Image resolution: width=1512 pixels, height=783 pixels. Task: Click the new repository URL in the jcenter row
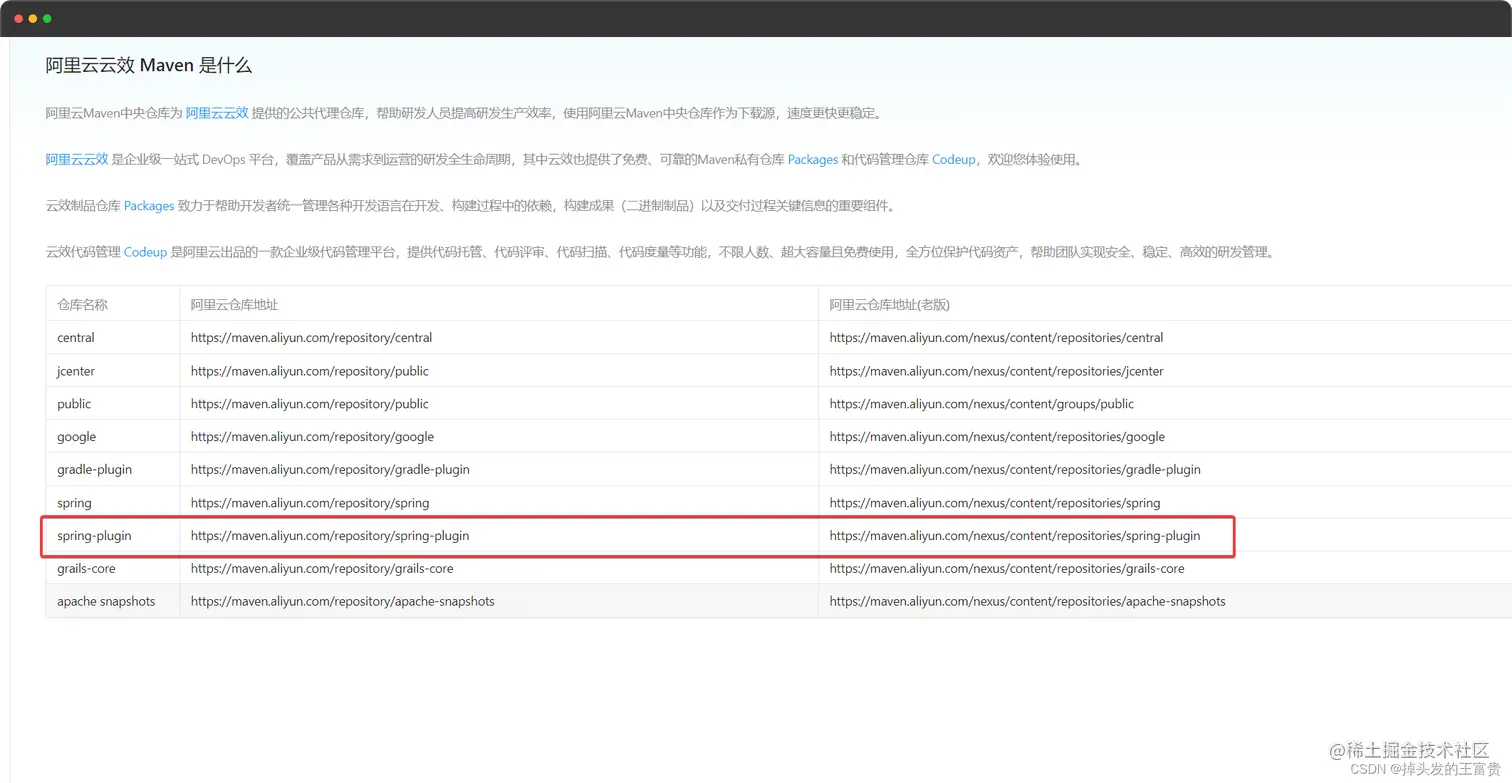point(310,371)
